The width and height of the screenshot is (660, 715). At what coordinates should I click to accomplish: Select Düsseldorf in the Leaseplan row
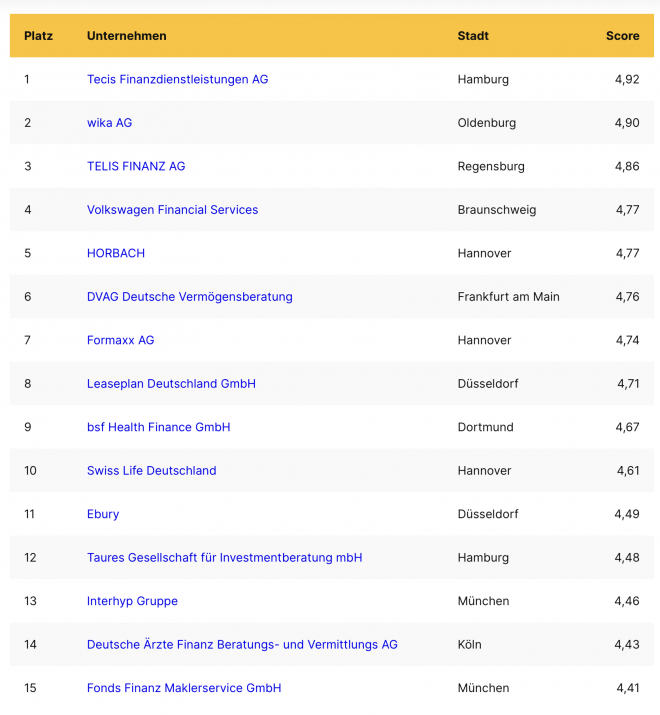point(488,383)
